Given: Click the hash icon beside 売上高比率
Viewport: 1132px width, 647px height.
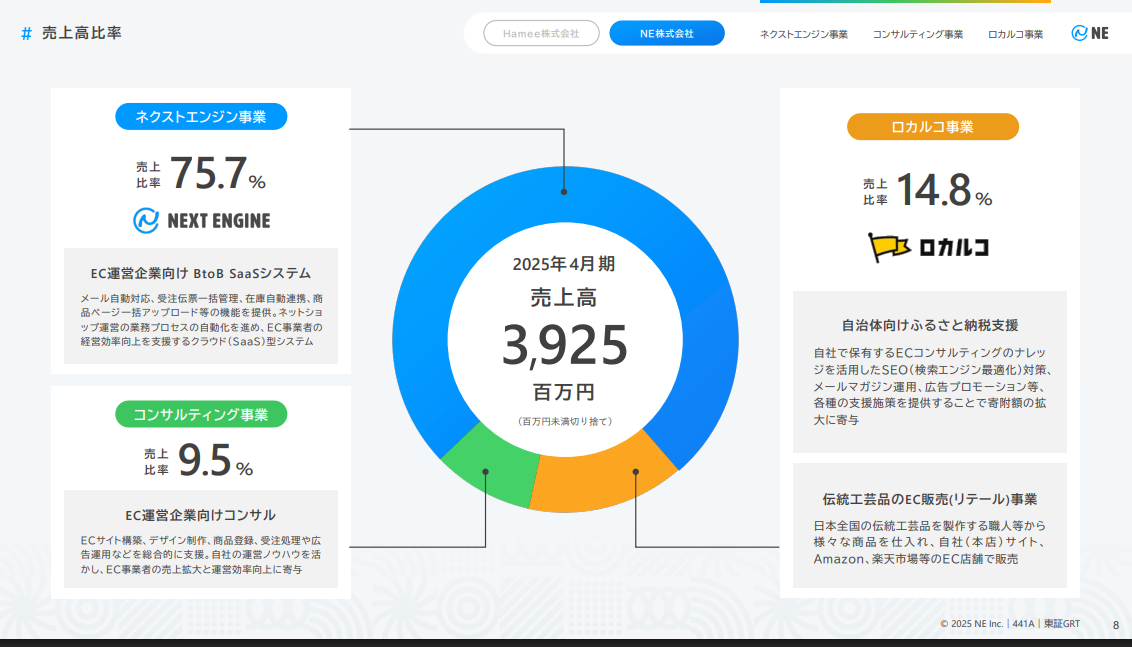Looking at the screenshot, I should pyautogui.click(x=27, y=33).
